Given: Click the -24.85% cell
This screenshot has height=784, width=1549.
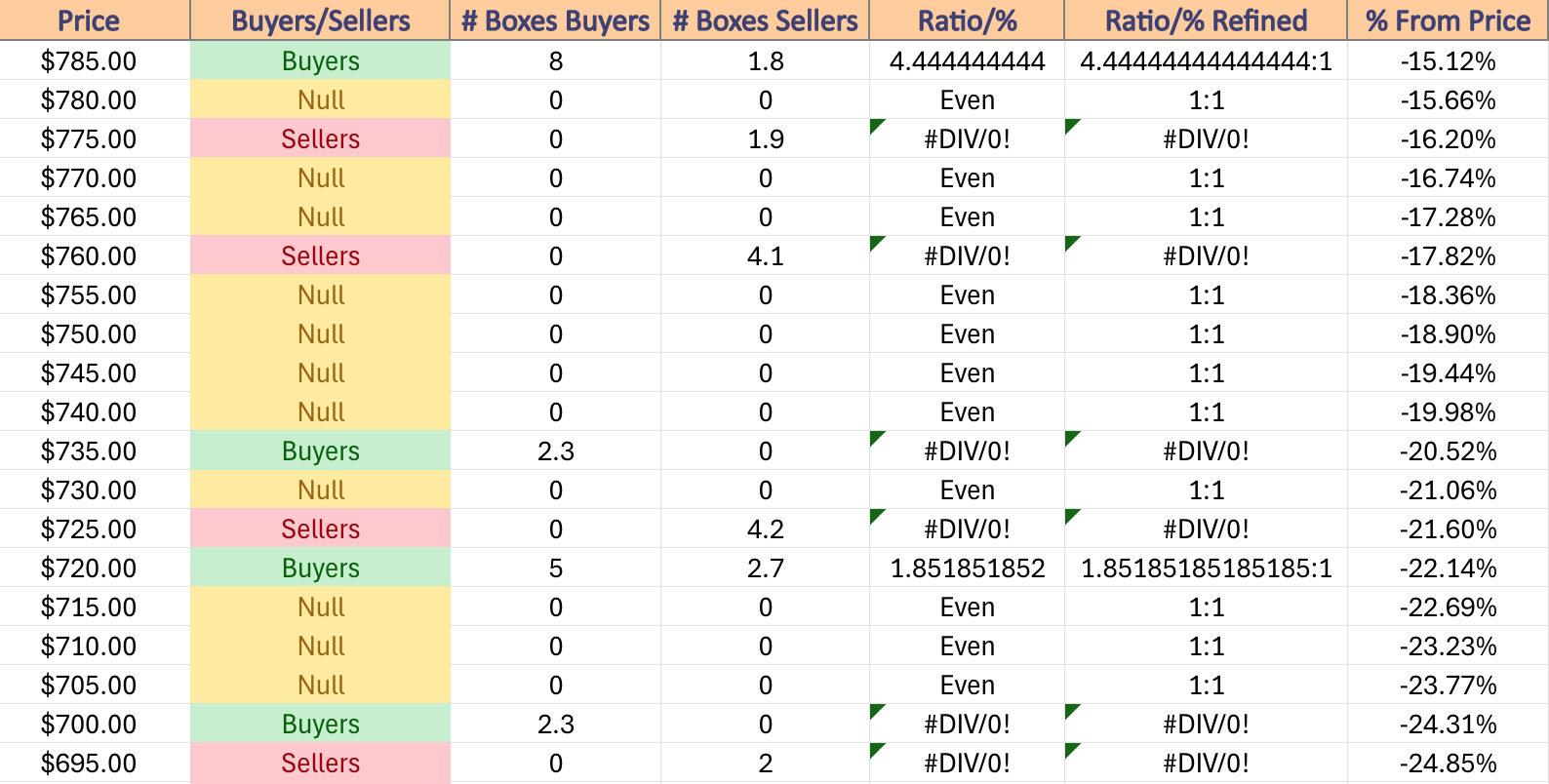Looking at the screenshot, I should [x=1448, y=763].
